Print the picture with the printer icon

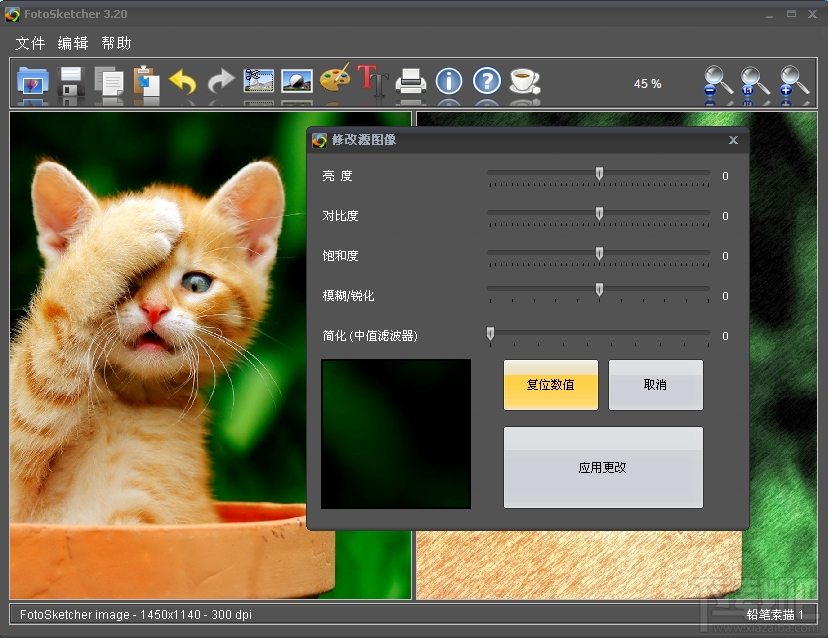[x=411, y=81]
